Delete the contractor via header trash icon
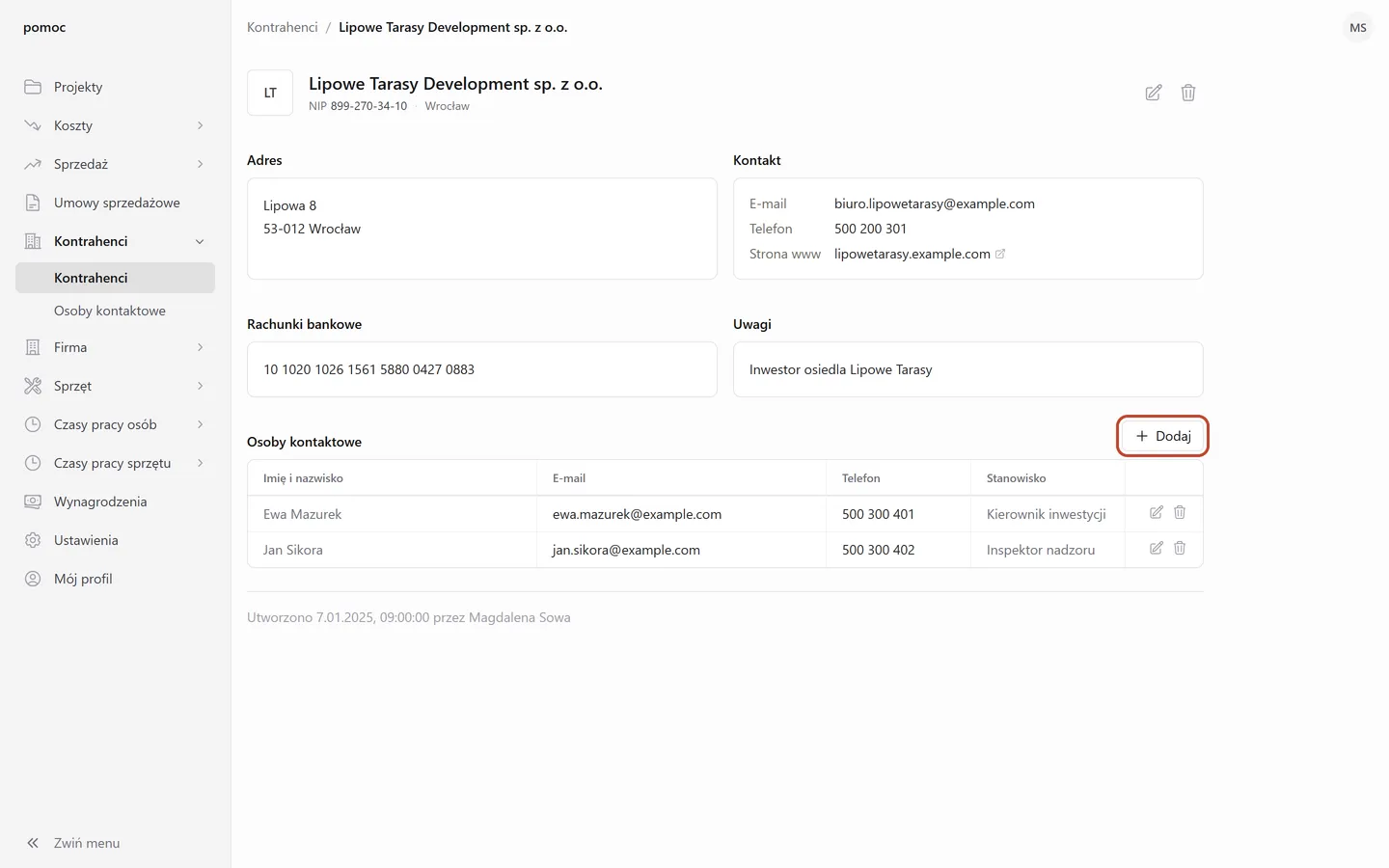 coord(1188,93)
